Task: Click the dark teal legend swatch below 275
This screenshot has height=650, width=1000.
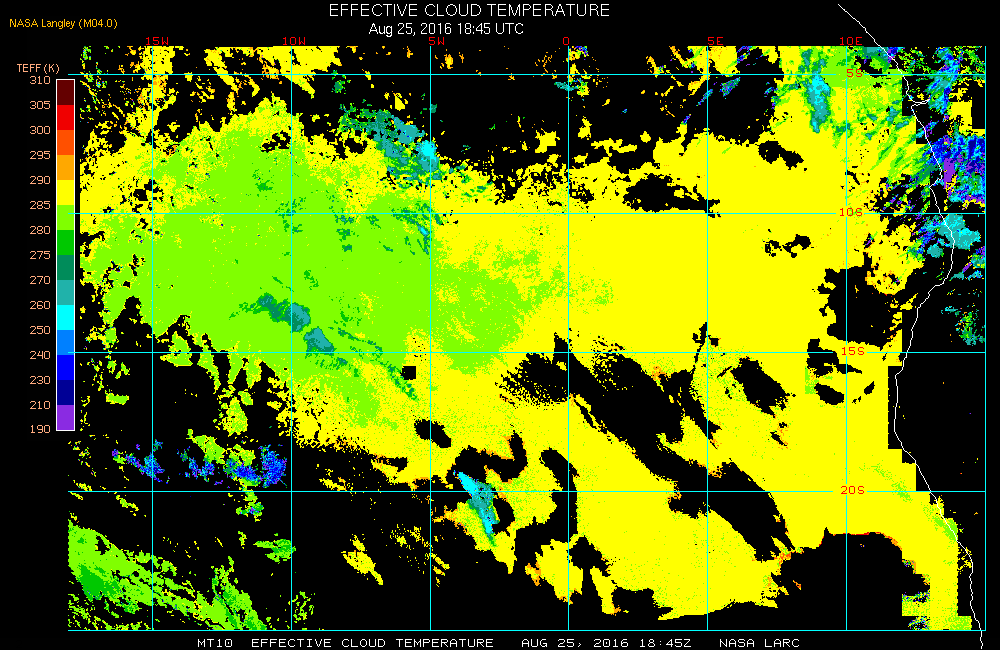Action: point(66,267)
